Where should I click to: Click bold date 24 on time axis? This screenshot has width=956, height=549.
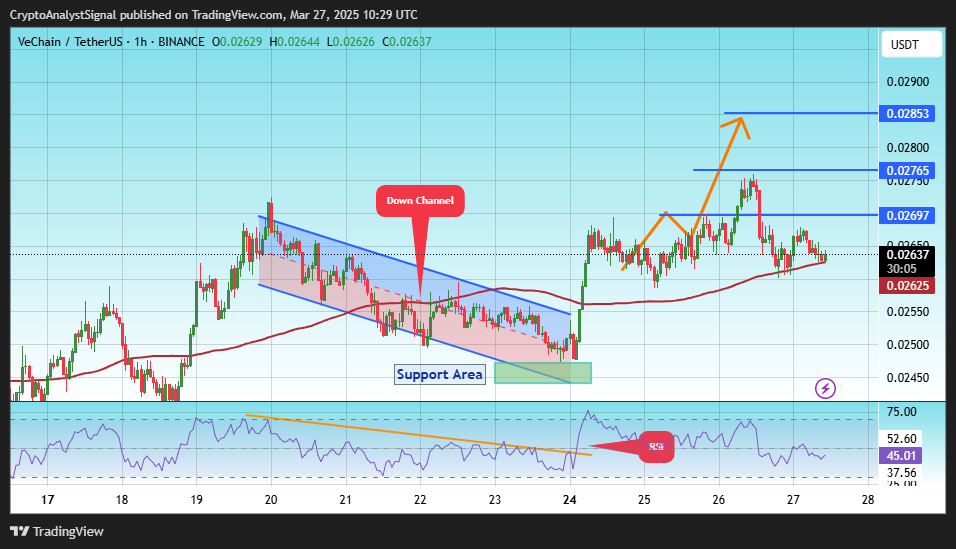pos(569,500)
